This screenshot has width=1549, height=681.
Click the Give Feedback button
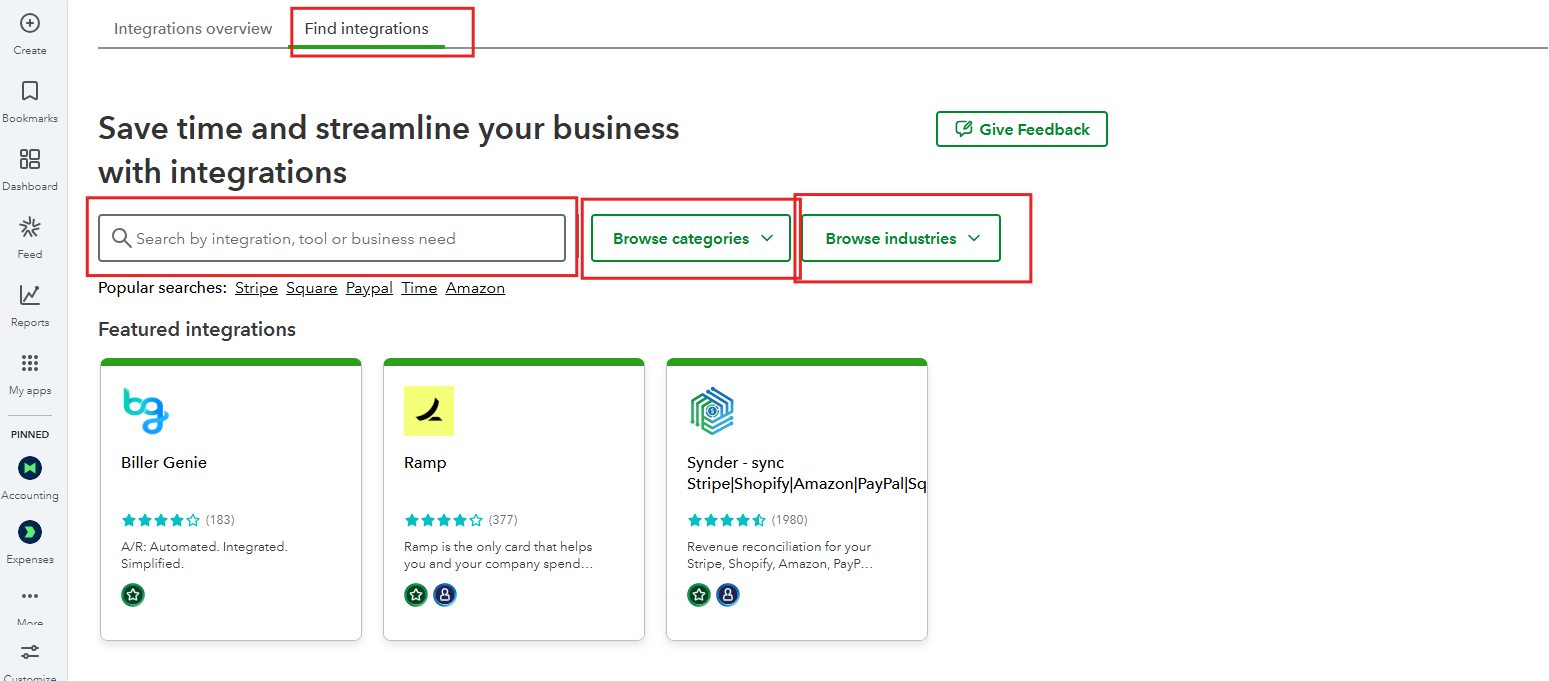pos(1021,129)
